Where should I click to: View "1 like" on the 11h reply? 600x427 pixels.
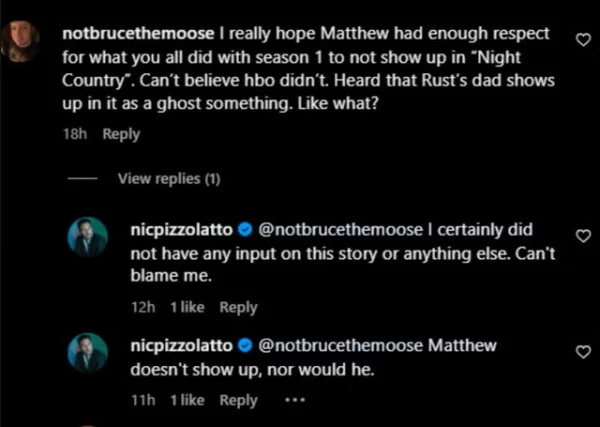[188, 400]
